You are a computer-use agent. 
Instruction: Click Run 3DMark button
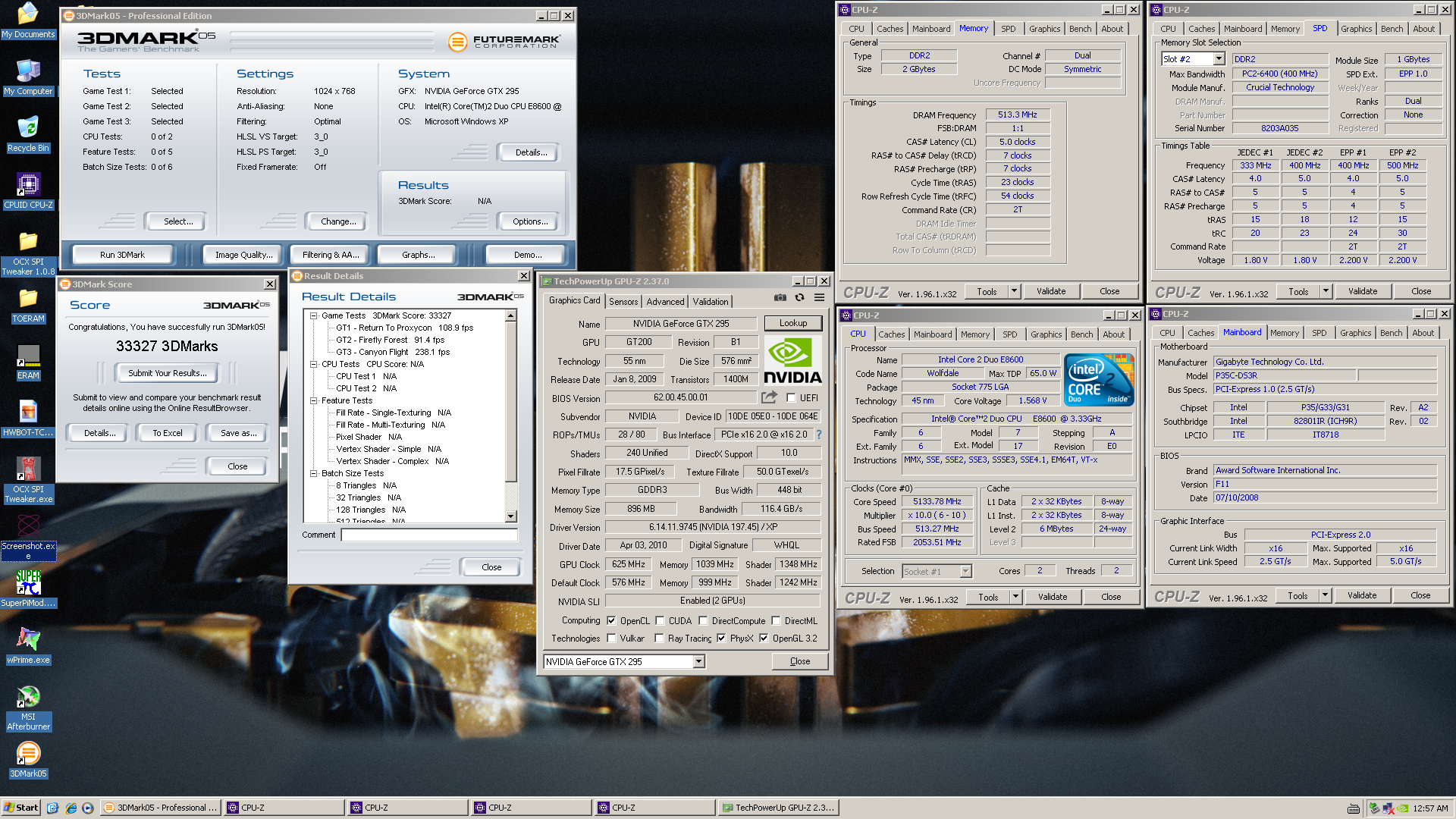coord(122,255)
